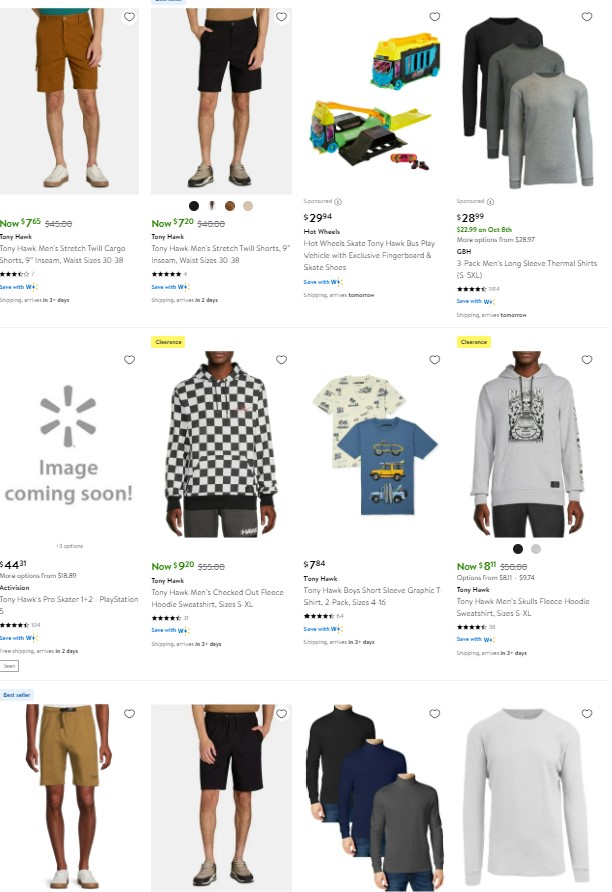612x892 pixels.
Task: Open the Checked Out Fleece Hoodie Sweatshirt title
Action: coord(217,598)
